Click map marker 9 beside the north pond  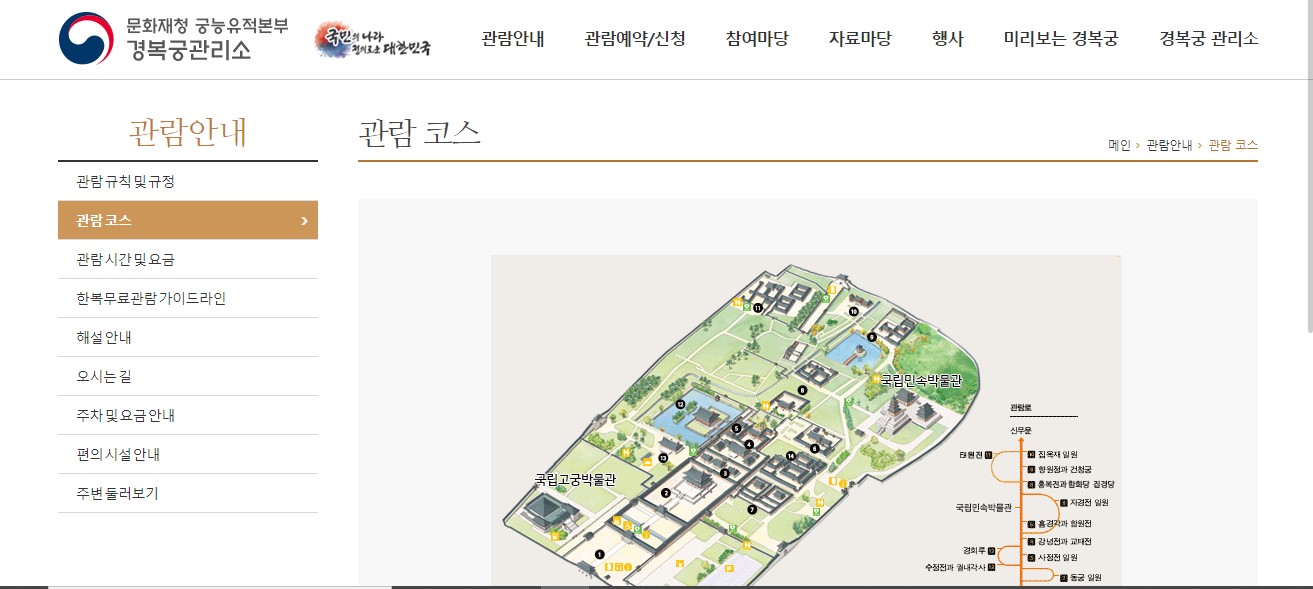pos(872,337)
